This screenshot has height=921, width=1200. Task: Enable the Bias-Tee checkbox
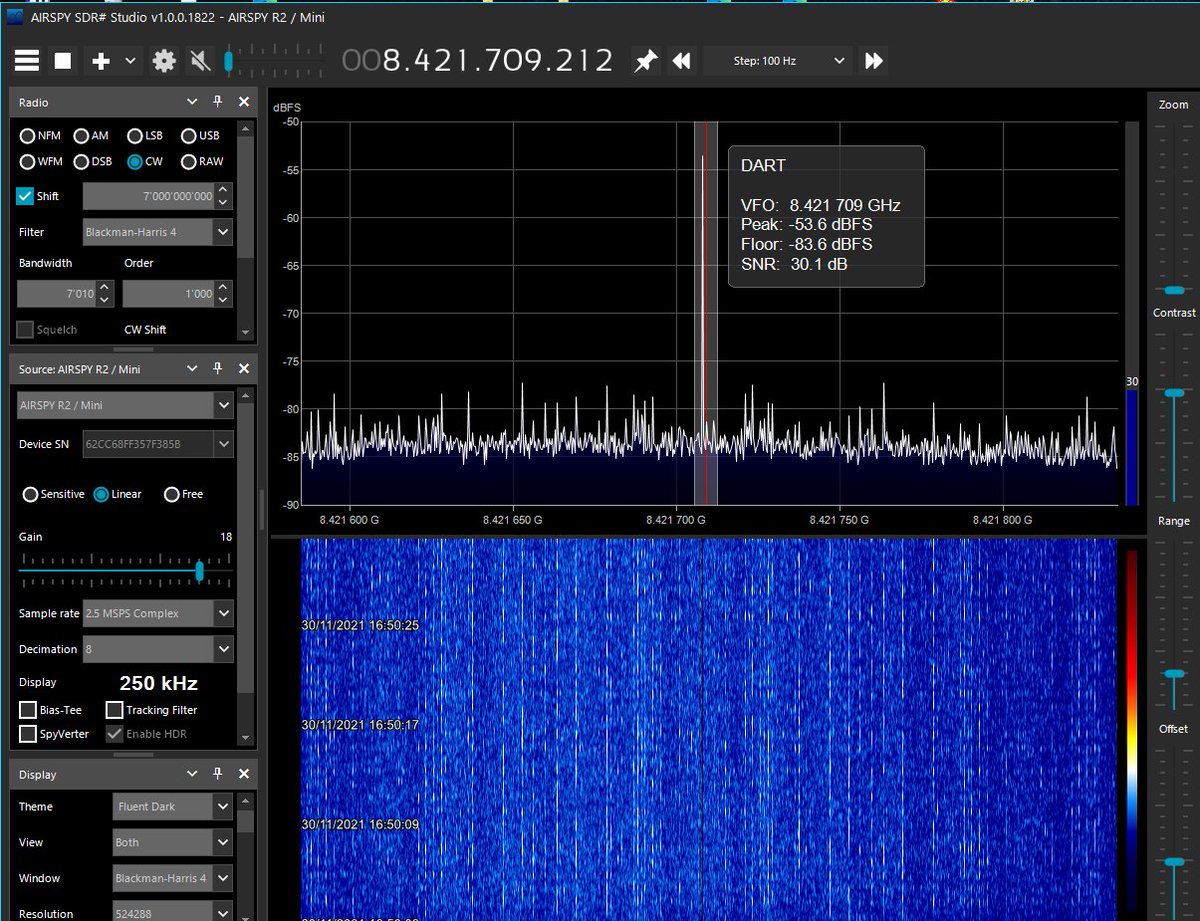click(28, 710)
